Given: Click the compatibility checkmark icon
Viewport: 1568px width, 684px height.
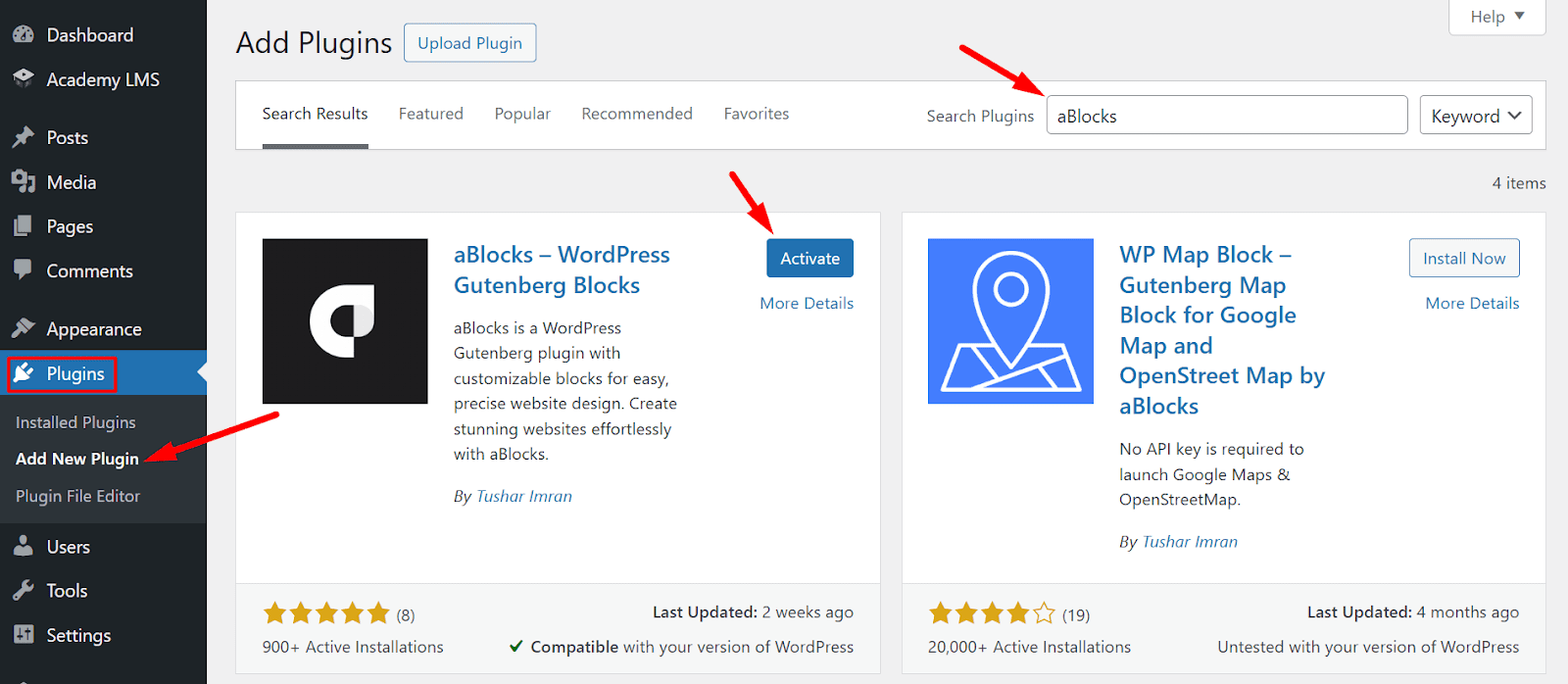Looking at the screenshot, I should pos(516,647).
